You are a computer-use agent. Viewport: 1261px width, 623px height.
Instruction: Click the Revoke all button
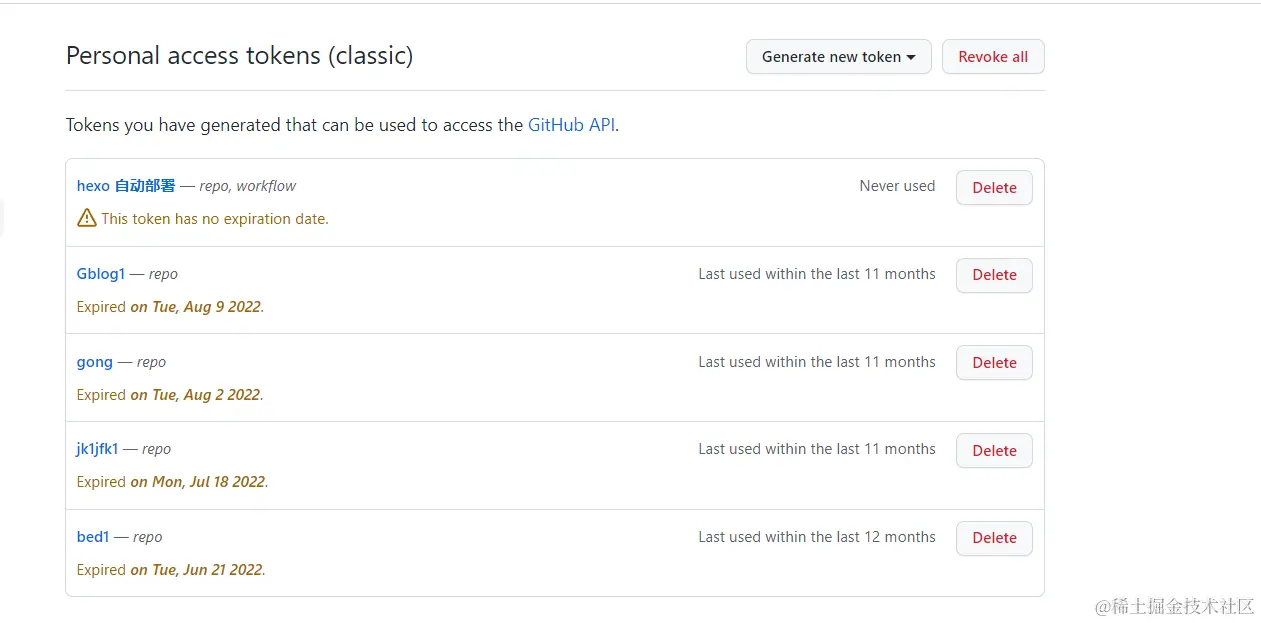[x=992, y=57]
